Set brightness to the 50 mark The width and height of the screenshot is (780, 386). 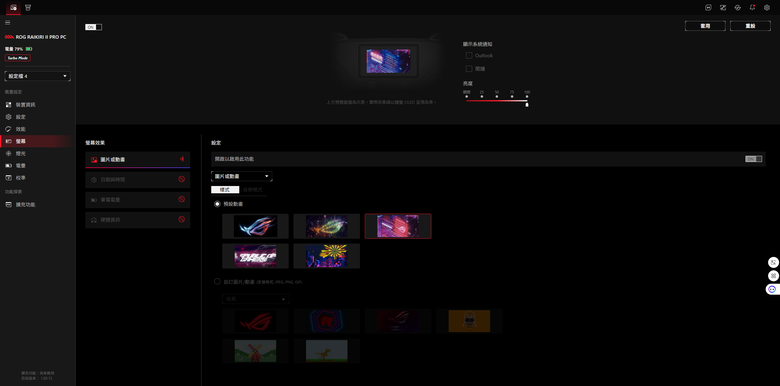click(497, 96)
